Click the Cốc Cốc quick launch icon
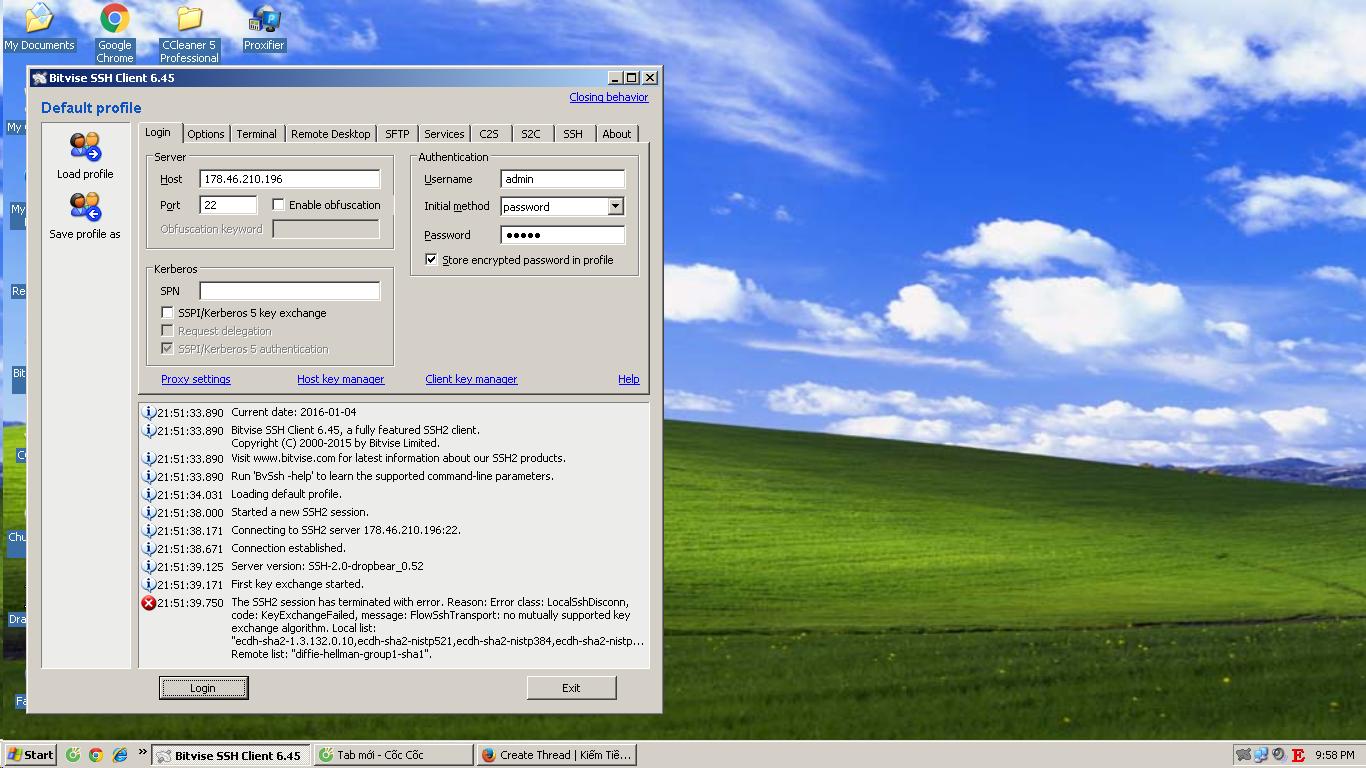The image size is (1366, 768). click(73, 755)
